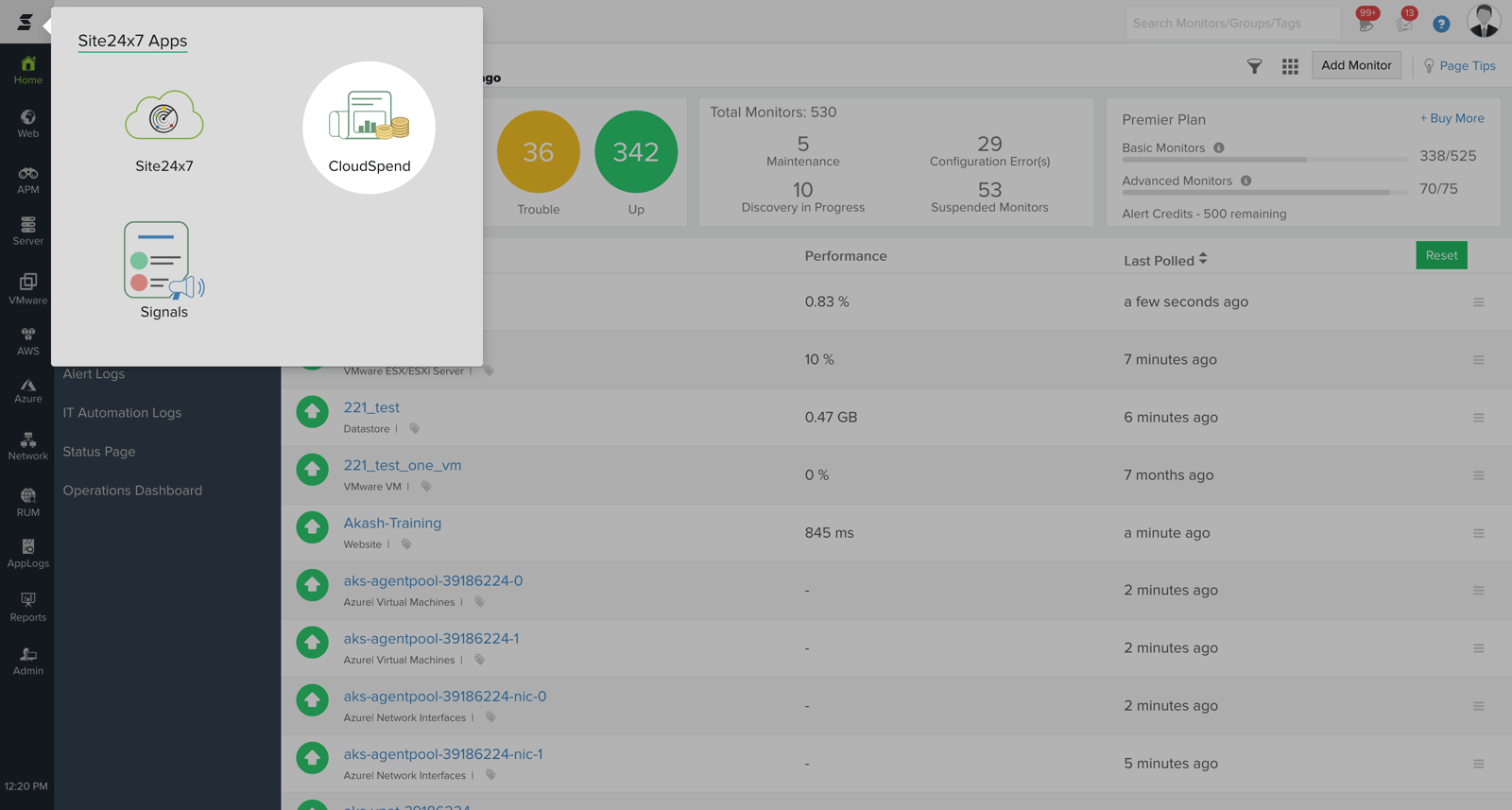Open AppLogs section in sidebar
1512x810 pixels.
pyautogui.click(x=28, y=554)
